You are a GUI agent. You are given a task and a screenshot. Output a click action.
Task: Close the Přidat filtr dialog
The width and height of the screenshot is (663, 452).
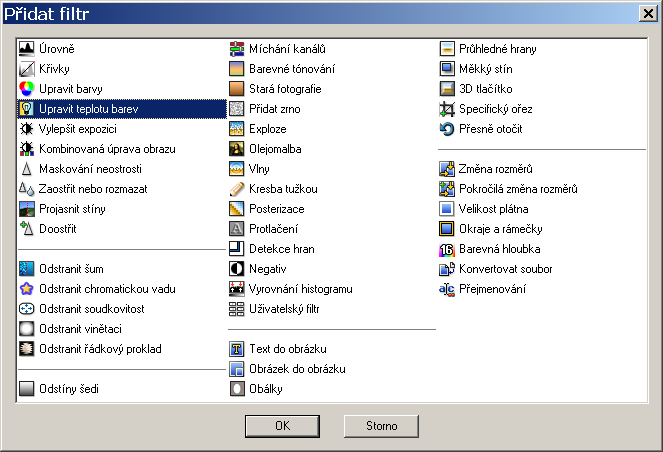pyautogui.click(x=648, y=14)
